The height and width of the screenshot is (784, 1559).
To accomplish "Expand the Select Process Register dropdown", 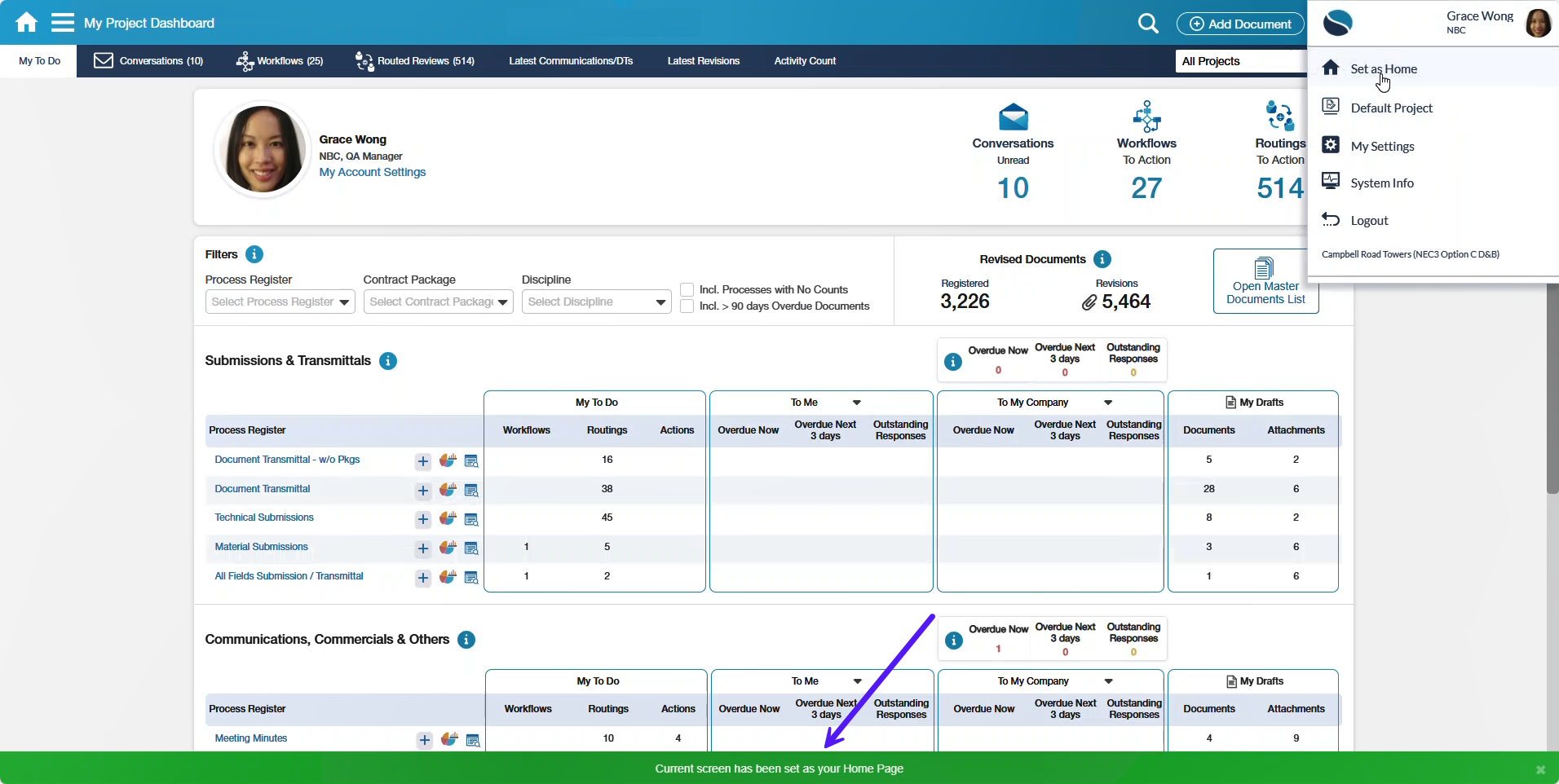I will click(280, 302).
